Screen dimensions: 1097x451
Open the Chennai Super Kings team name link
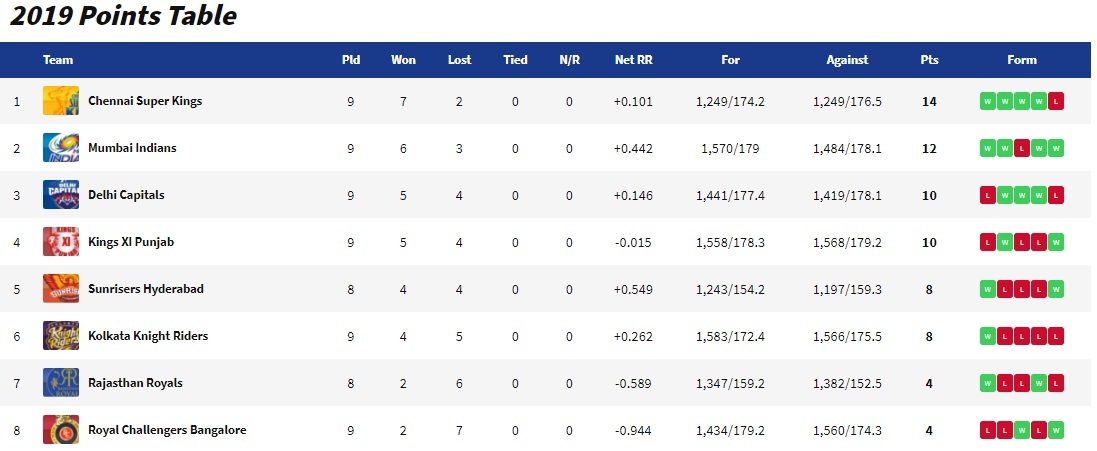point(145,101)
